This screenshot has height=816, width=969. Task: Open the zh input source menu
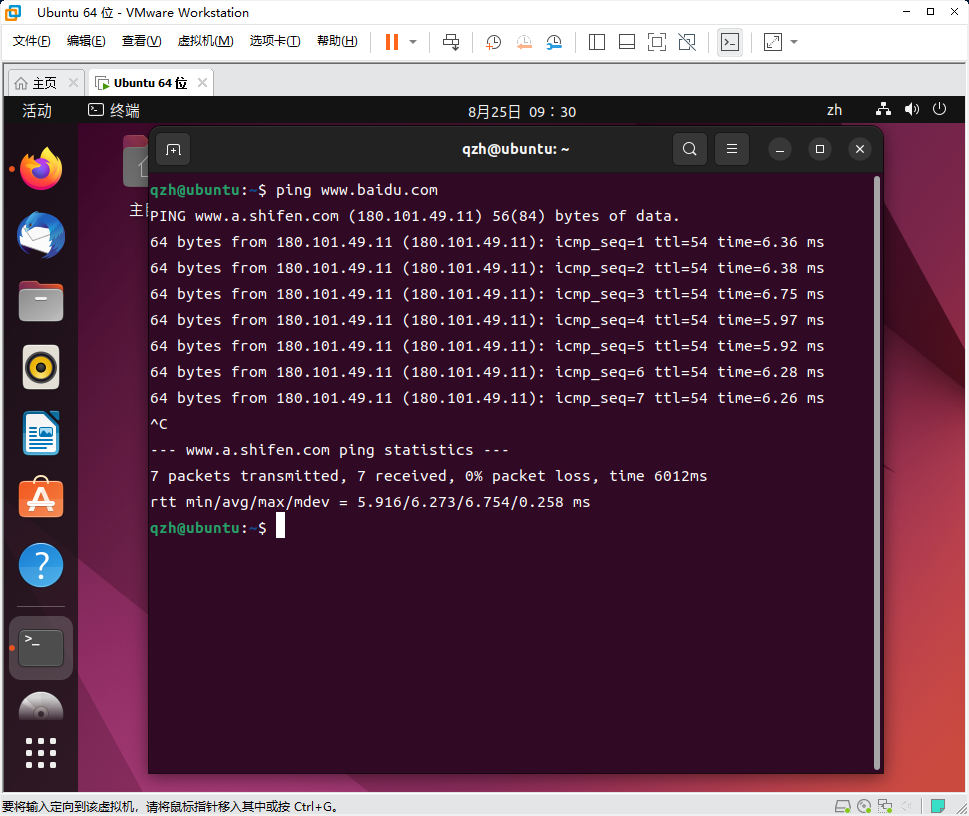(x=834, y=110)
